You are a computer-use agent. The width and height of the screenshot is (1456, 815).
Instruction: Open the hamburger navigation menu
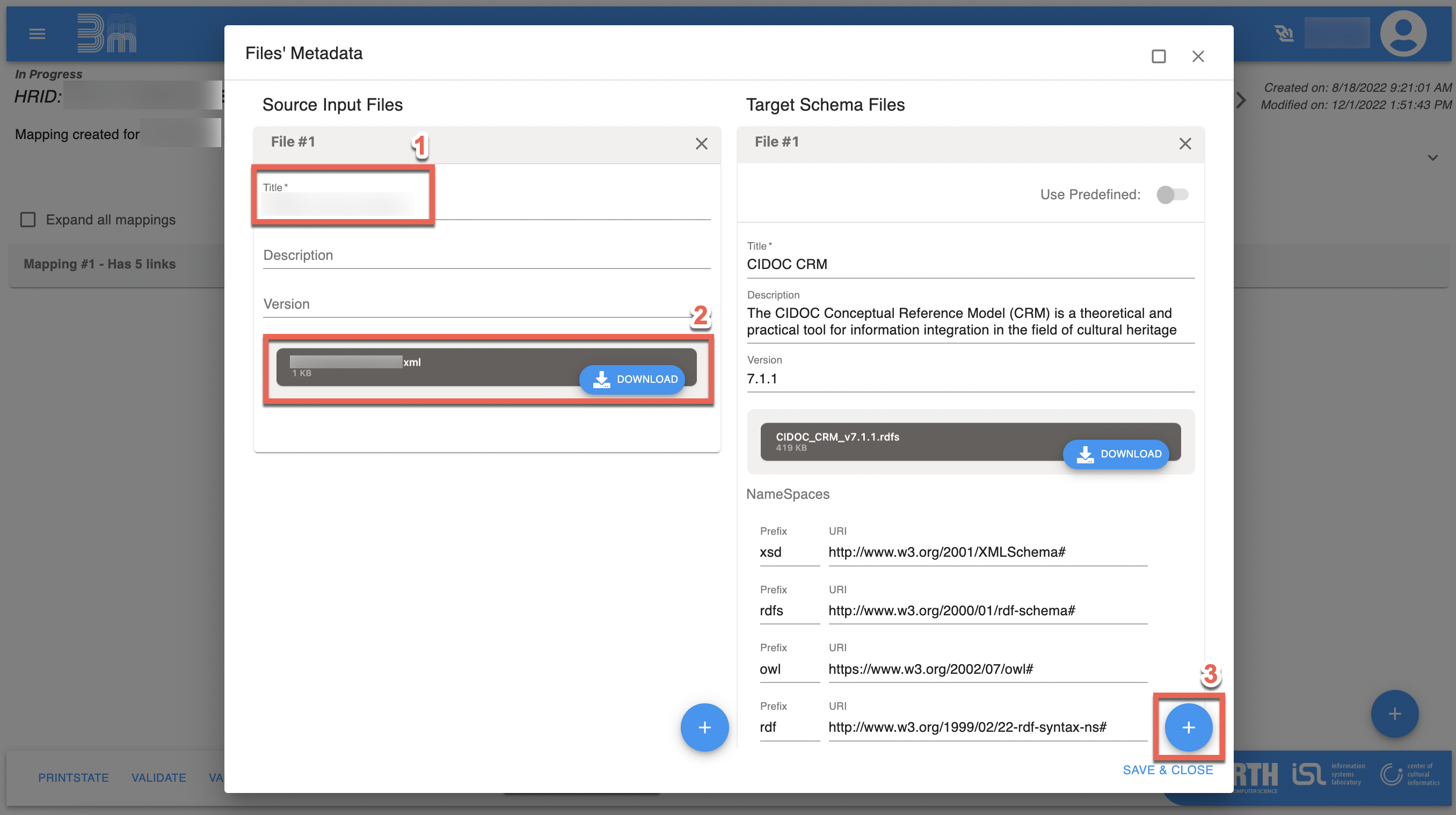[x=37, y=34]
